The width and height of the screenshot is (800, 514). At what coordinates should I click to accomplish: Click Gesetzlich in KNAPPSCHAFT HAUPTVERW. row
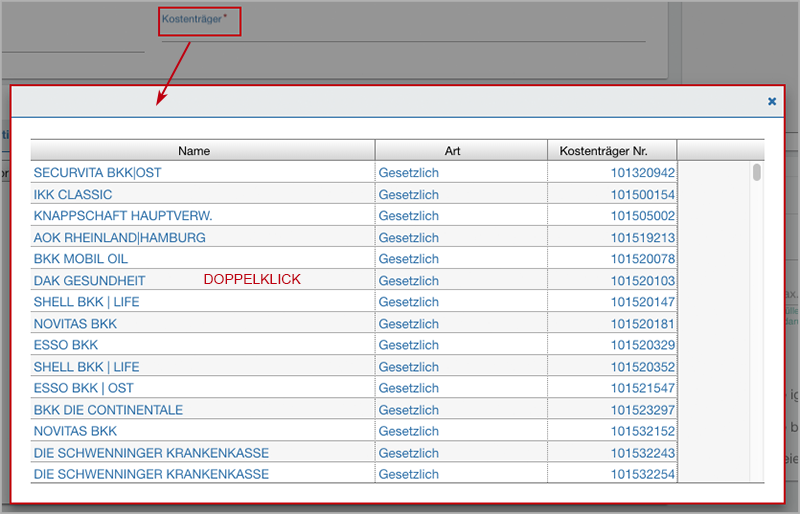tap(409, 216)
